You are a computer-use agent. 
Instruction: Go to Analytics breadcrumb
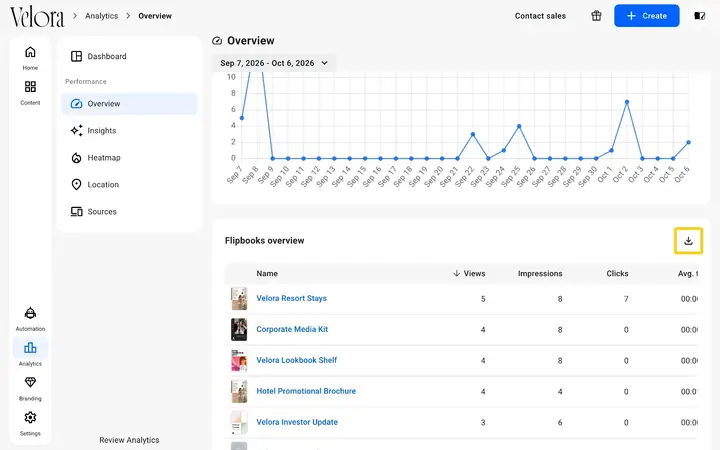click(101, 16)
